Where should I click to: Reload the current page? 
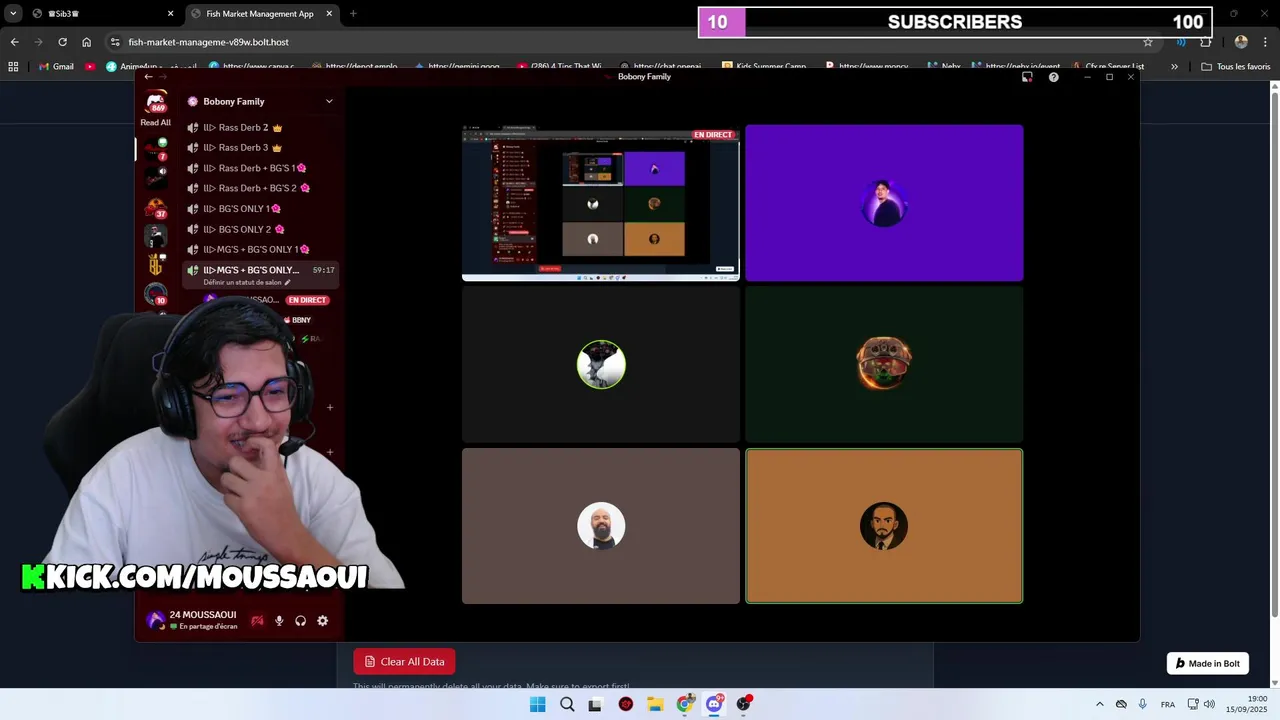click(62, 42)
